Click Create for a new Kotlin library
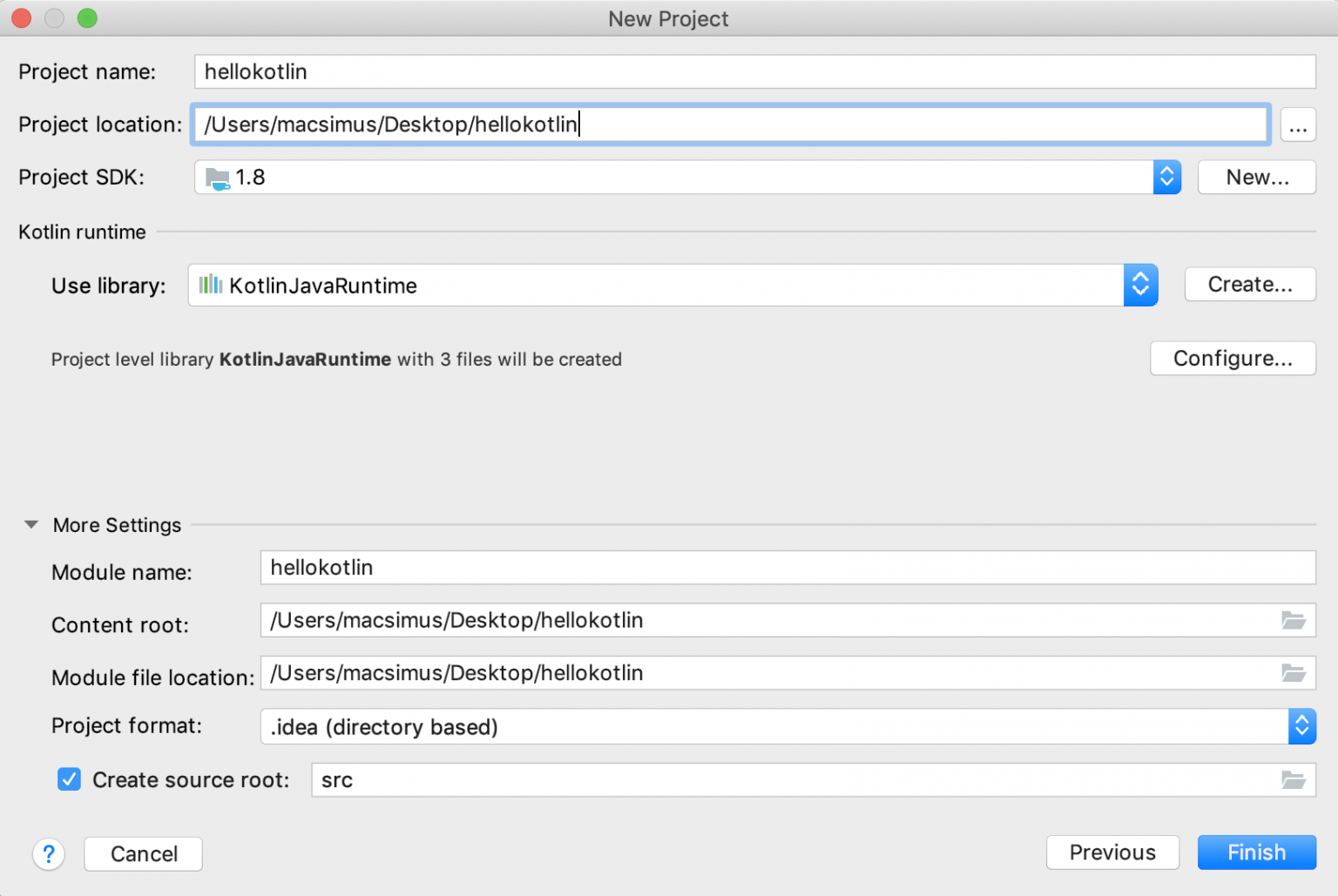 (1250, 284)
